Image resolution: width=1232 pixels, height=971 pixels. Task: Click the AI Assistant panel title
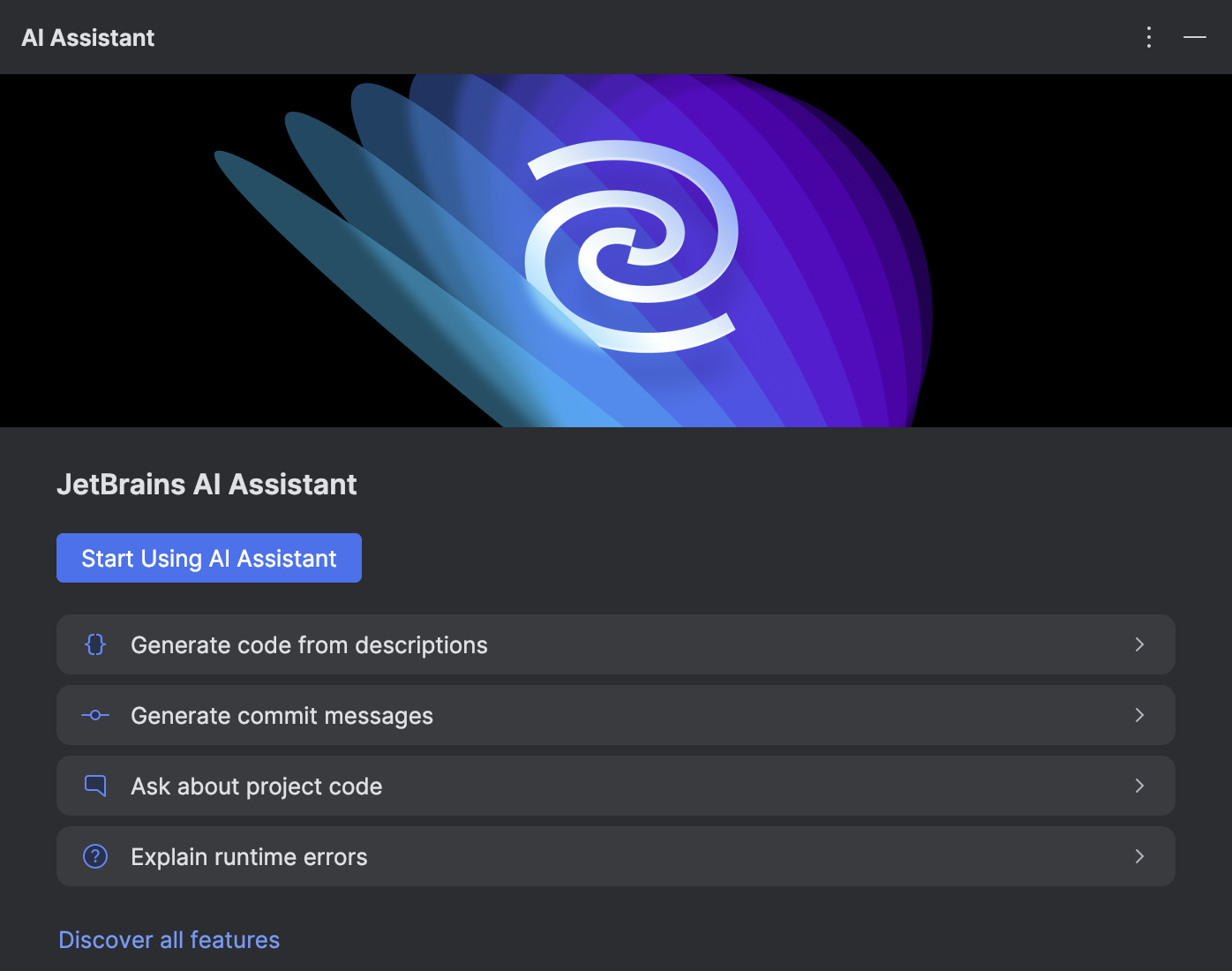pos(87,37)
